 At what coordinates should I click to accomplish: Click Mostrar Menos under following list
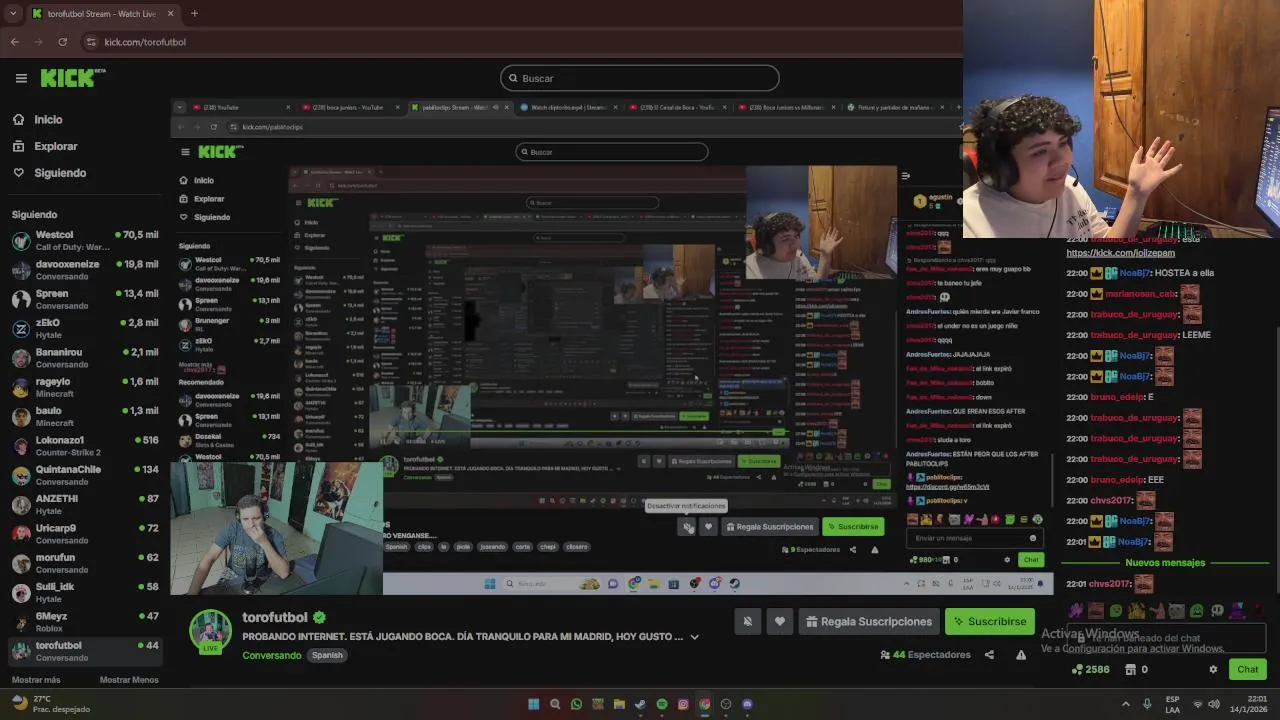click(x=129, y=680)
